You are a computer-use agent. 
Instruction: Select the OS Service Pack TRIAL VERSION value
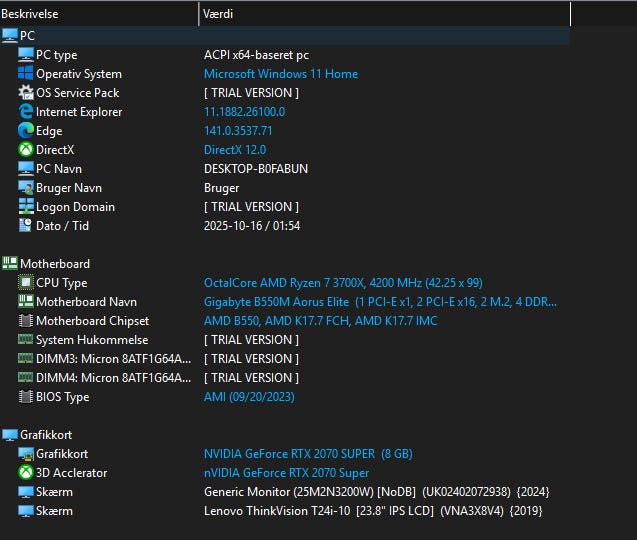pos(251,93)
